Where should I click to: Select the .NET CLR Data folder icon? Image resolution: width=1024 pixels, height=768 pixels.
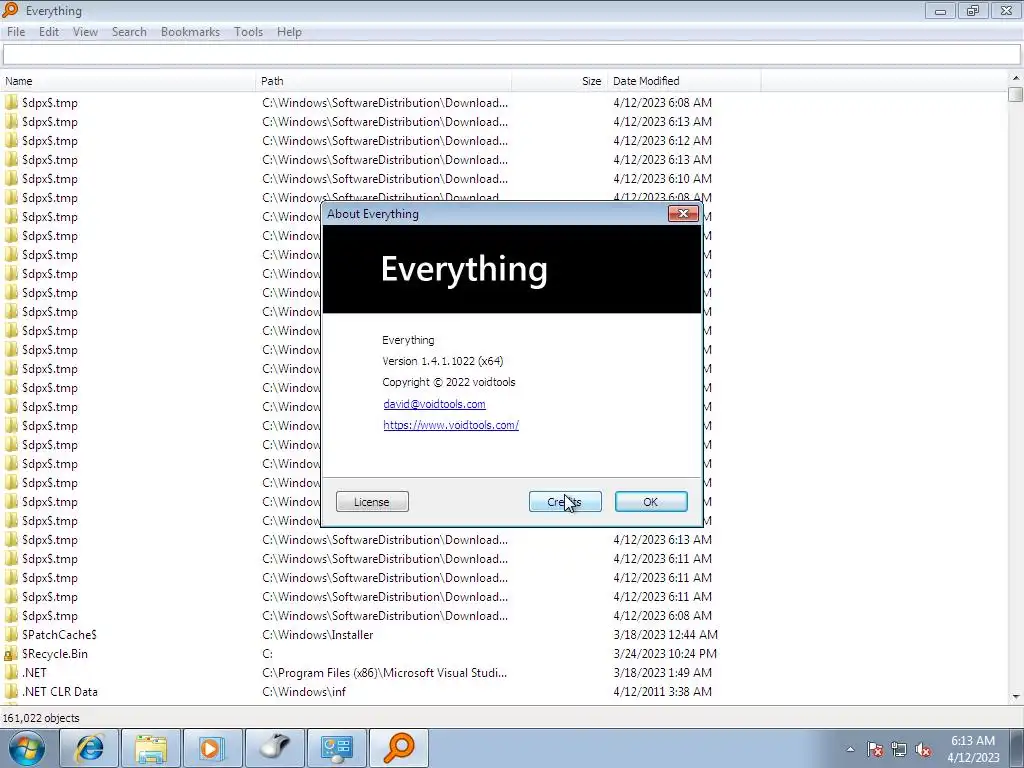click(11, 692)
